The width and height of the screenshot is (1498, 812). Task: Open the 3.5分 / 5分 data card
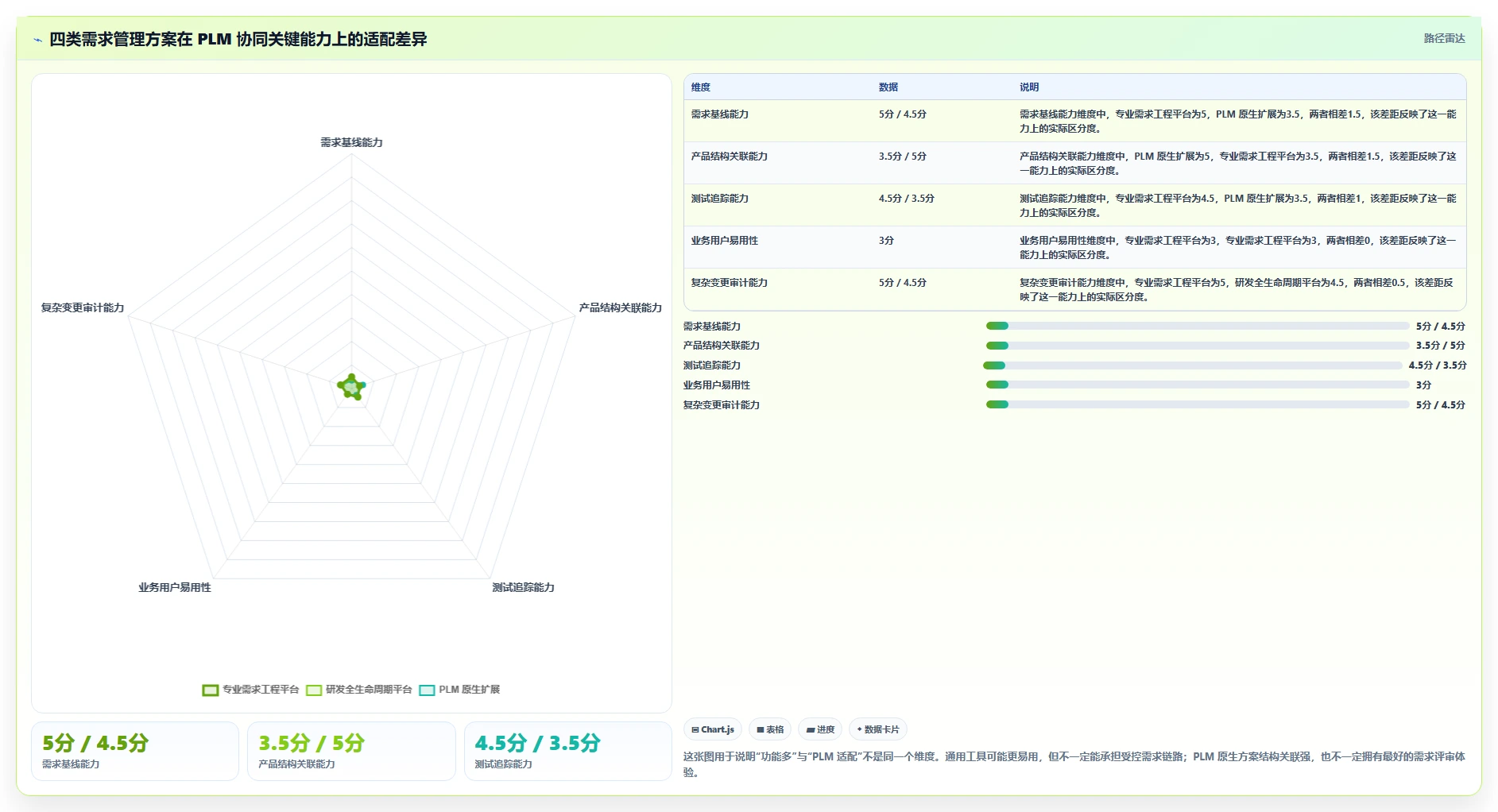coord(351,751)
